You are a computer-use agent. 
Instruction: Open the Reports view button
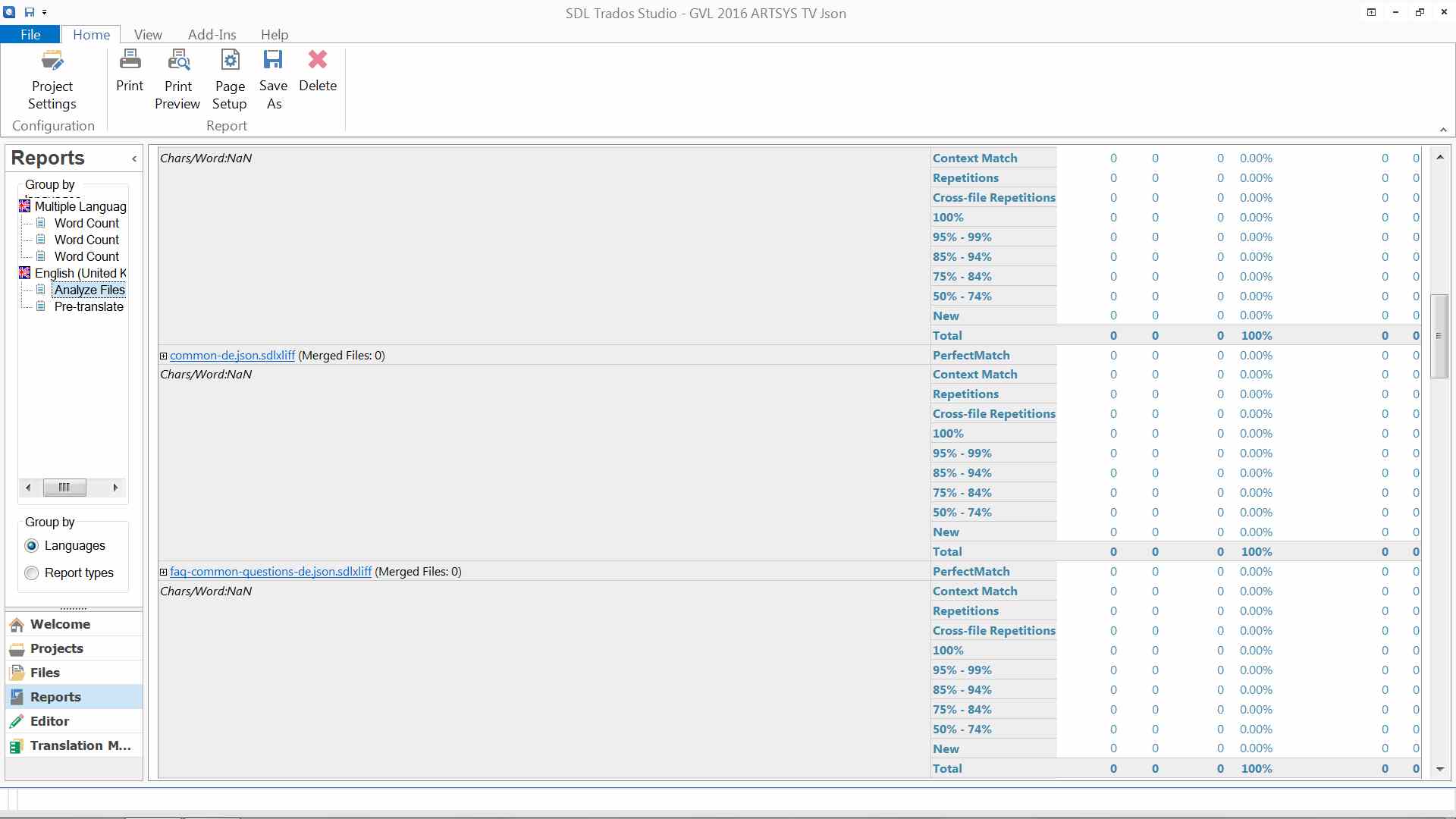click(x=74, y=697)
